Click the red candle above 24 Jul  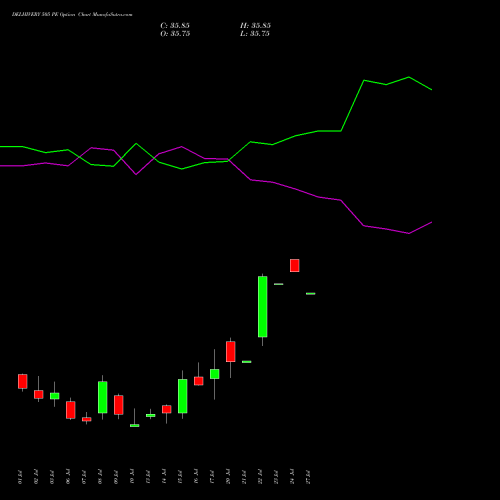click(x=295, y=265)
